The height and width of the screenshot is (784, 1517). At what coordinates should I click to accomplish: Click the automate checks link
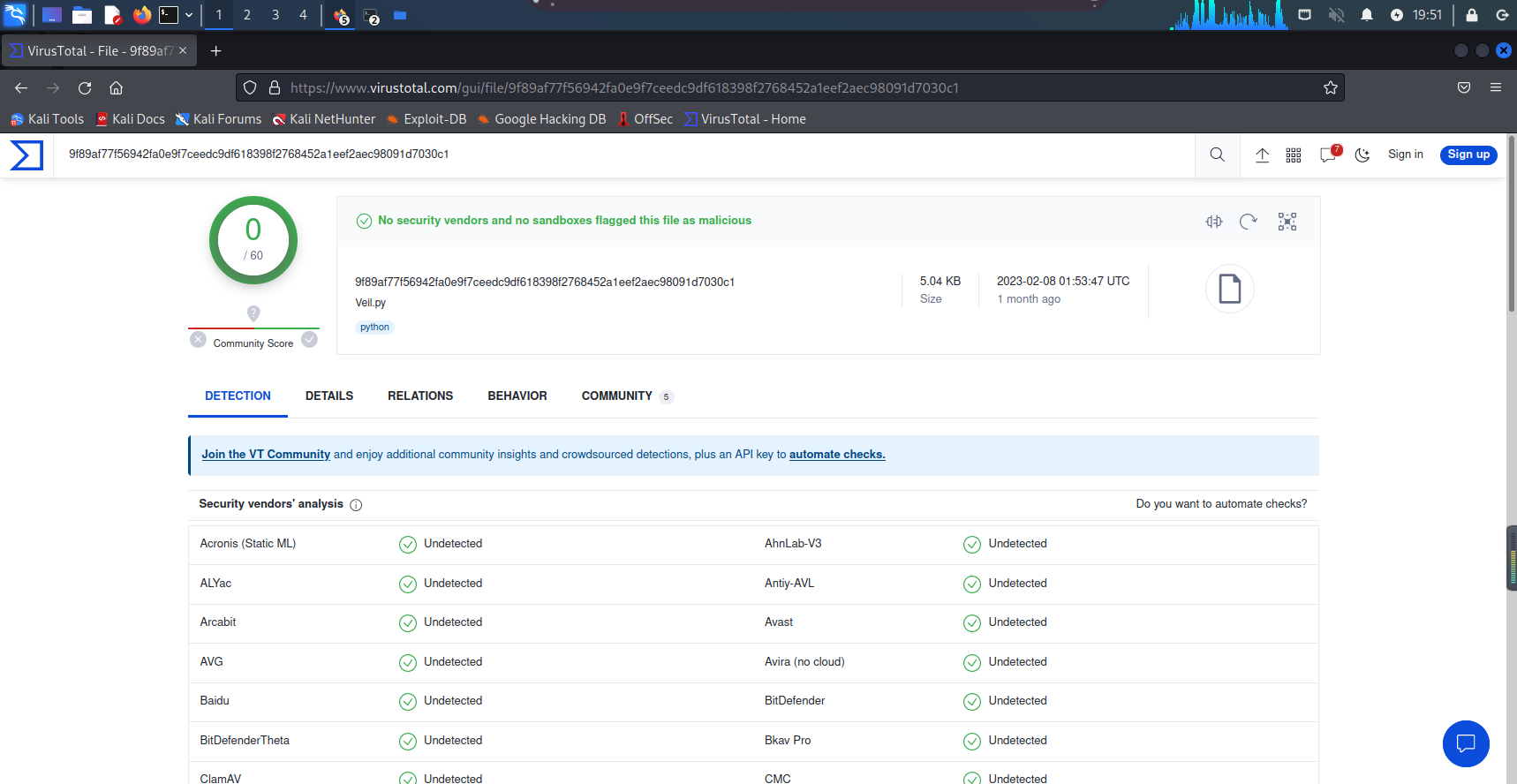837,455
